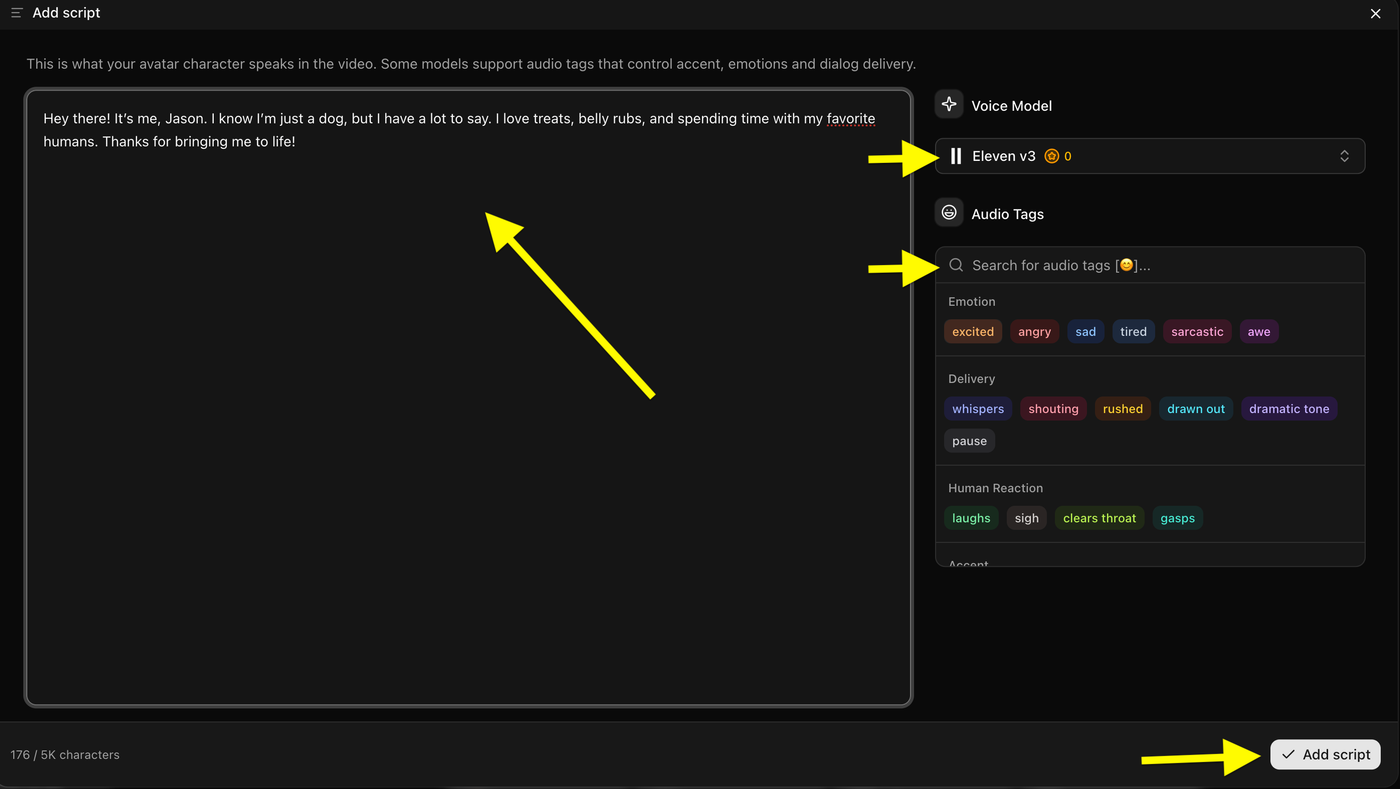Confirm with the Add script button

click(x=1325, y=755)
